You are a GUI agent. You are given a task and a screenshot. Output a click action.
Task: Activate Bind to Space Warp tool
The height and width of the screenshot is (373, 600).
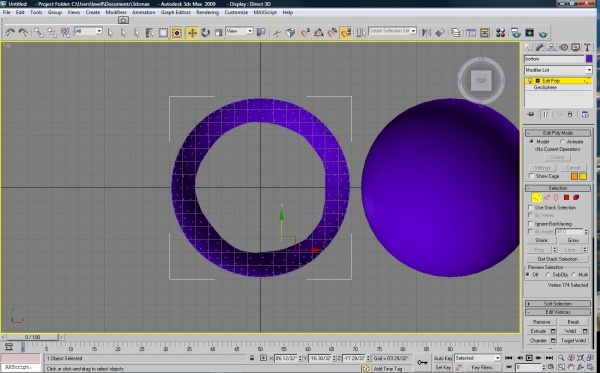65,33
